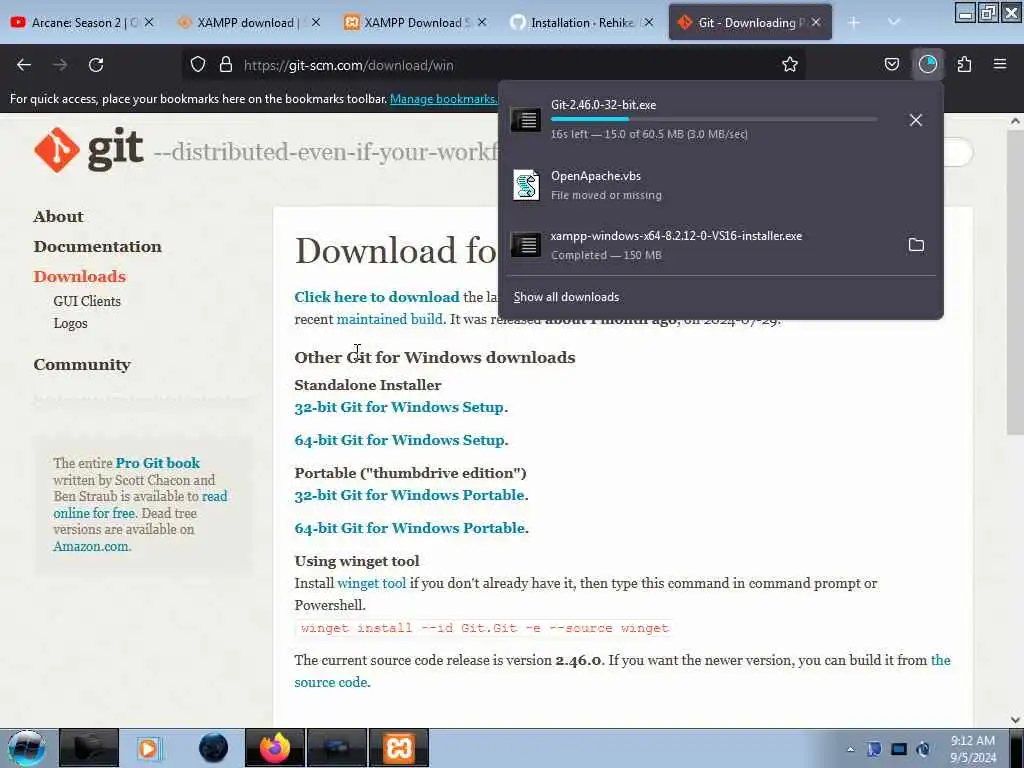Download 64-bit Git for Windows Setup

click(399, 440)
